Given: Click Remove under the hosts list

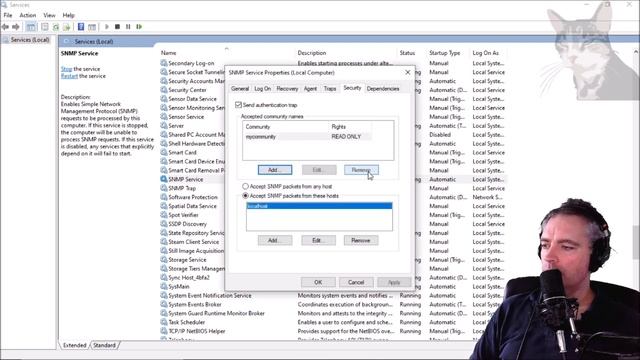Looking at the screenshot, I should point(361,240).
